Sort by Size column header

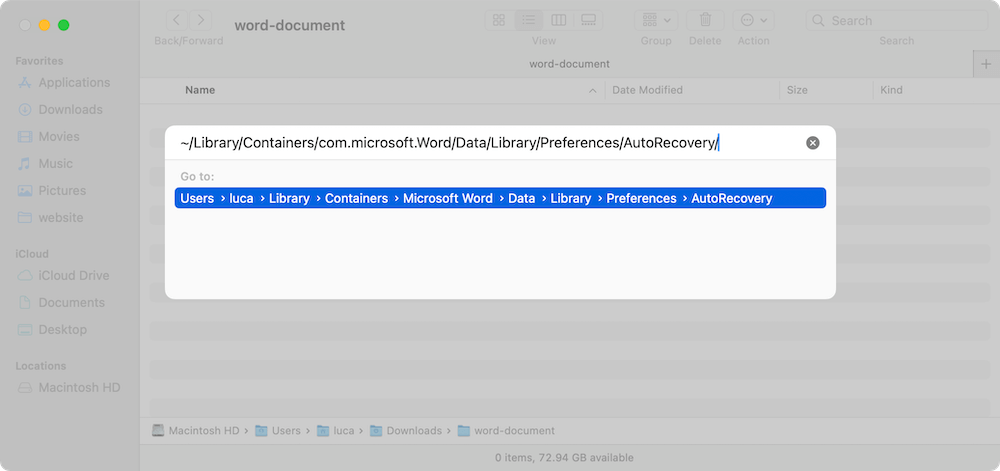797,90
